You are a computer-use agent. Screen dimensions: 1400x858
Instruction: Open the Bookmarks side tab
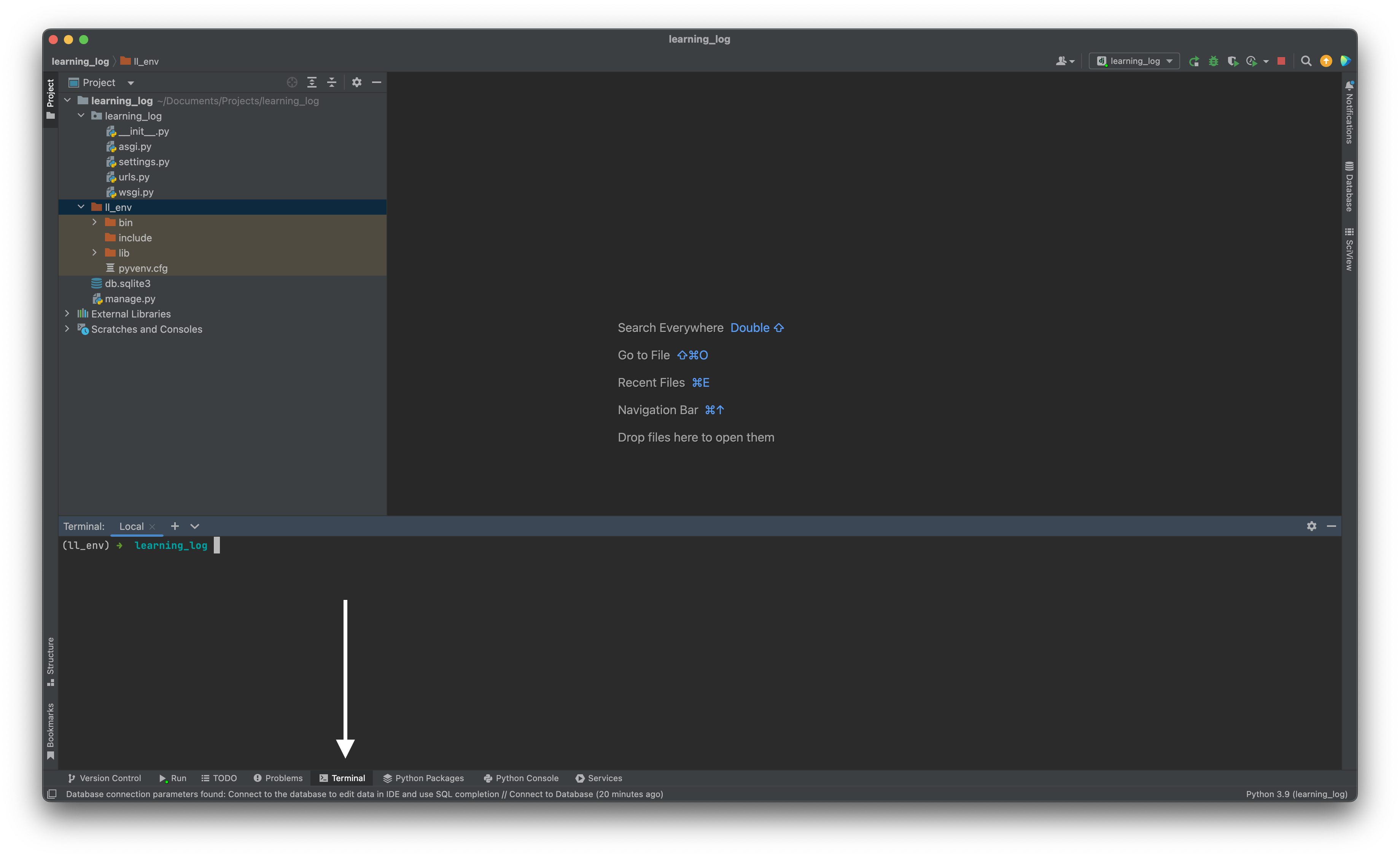[x=51, y=731]
